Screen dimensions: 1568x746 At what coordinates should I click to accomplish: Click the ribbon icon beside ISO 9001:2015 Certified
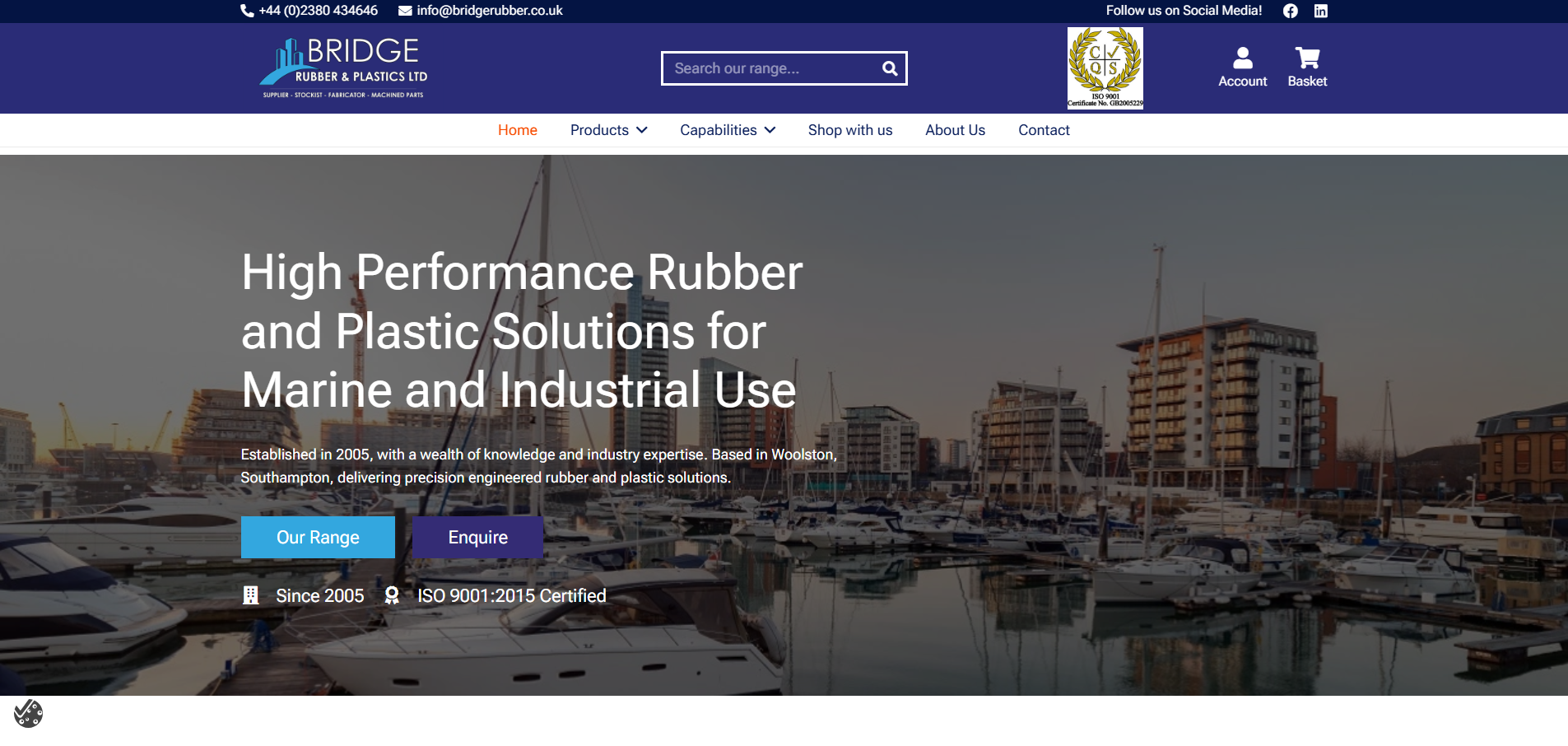coord(392,595)
